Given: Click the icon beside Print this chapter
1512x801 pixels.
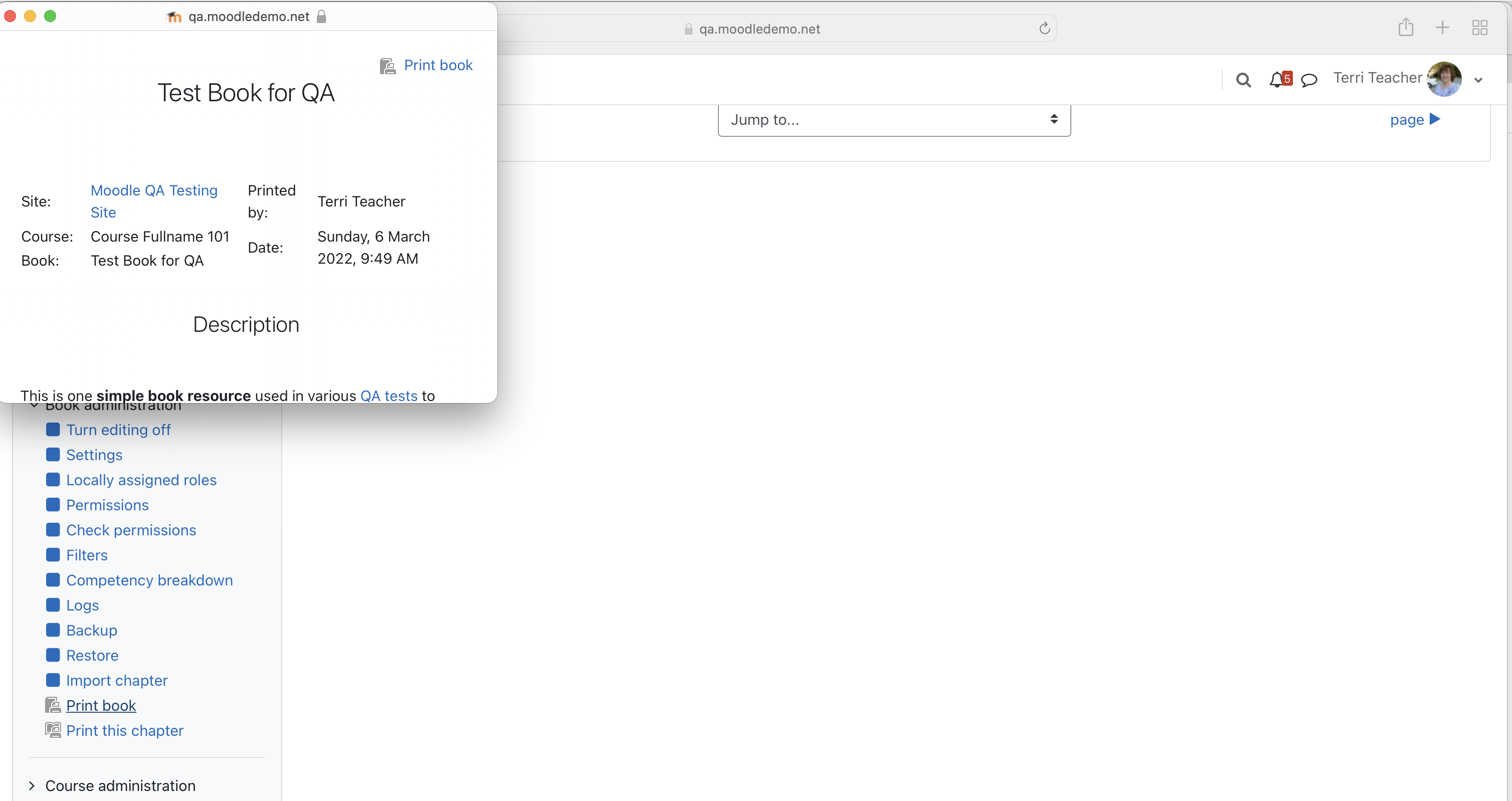Looking at the screenshot, I should click(53, 730).
